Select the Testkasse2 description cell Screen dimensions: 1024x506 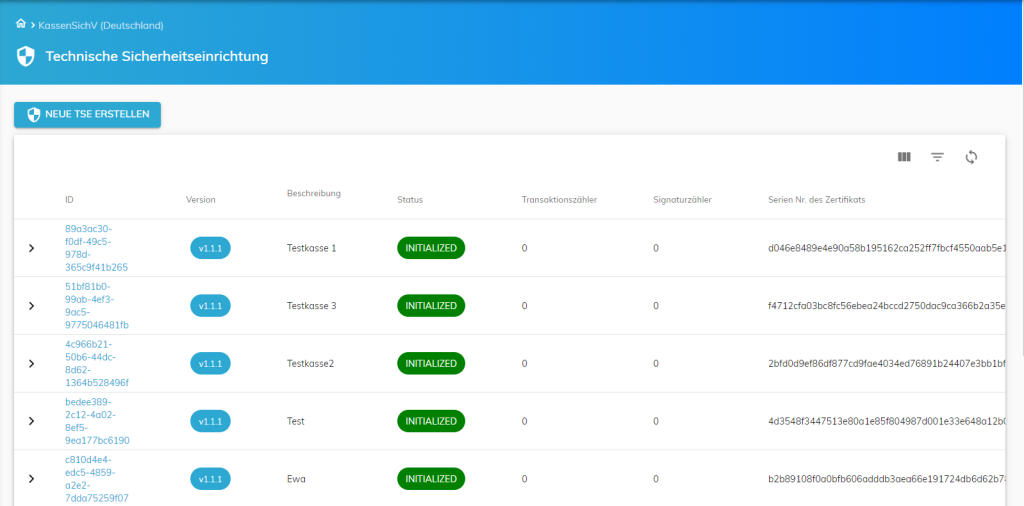310,363
